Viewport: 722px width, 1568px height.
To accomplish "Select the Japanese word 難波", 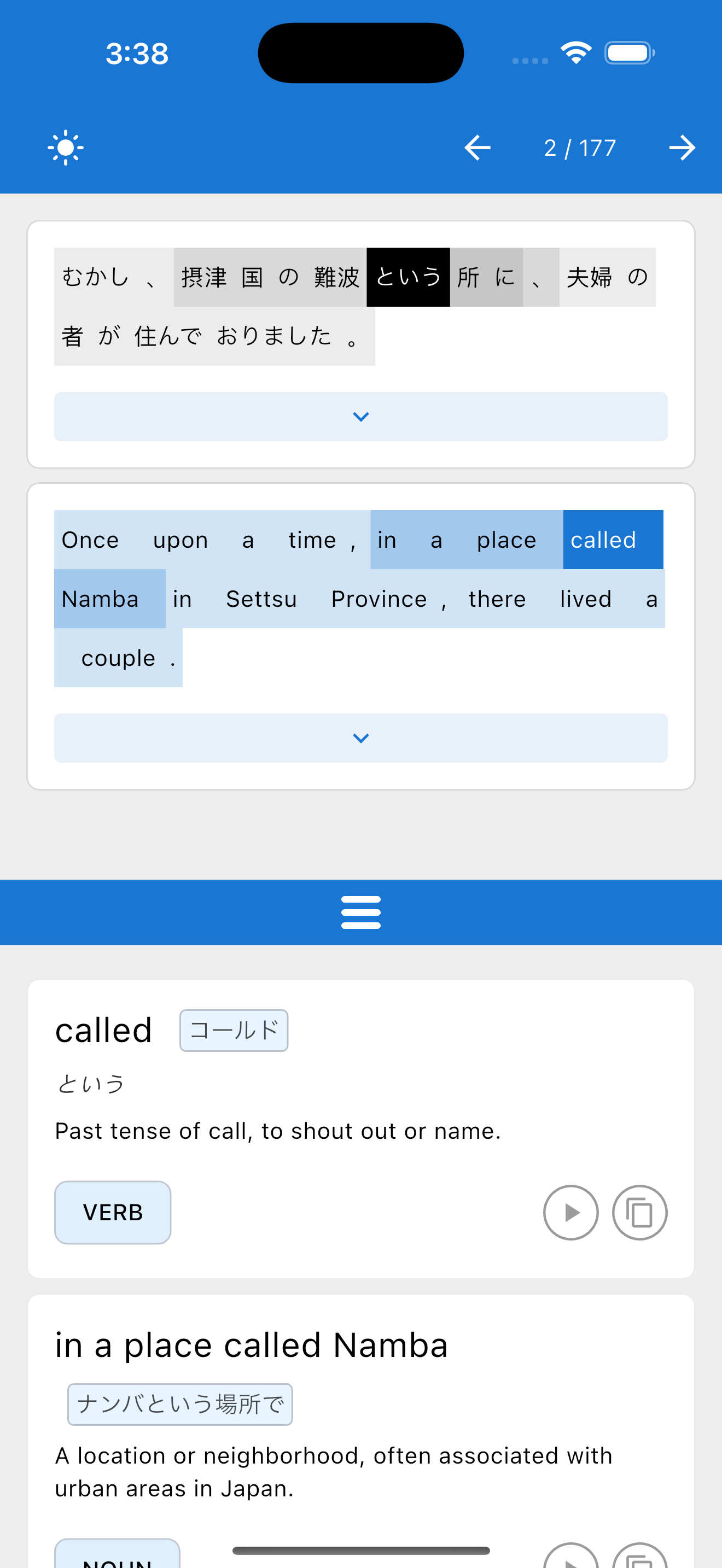I will (336, 277).
